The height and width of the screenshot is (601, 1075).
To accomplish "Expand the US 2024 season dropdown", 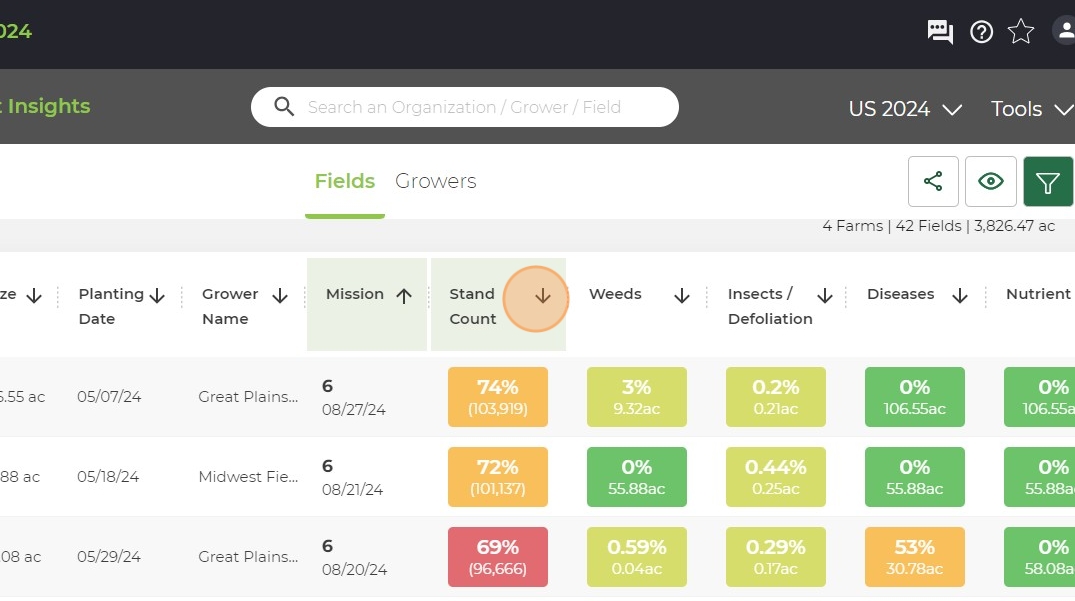I will tap(905, 109).
